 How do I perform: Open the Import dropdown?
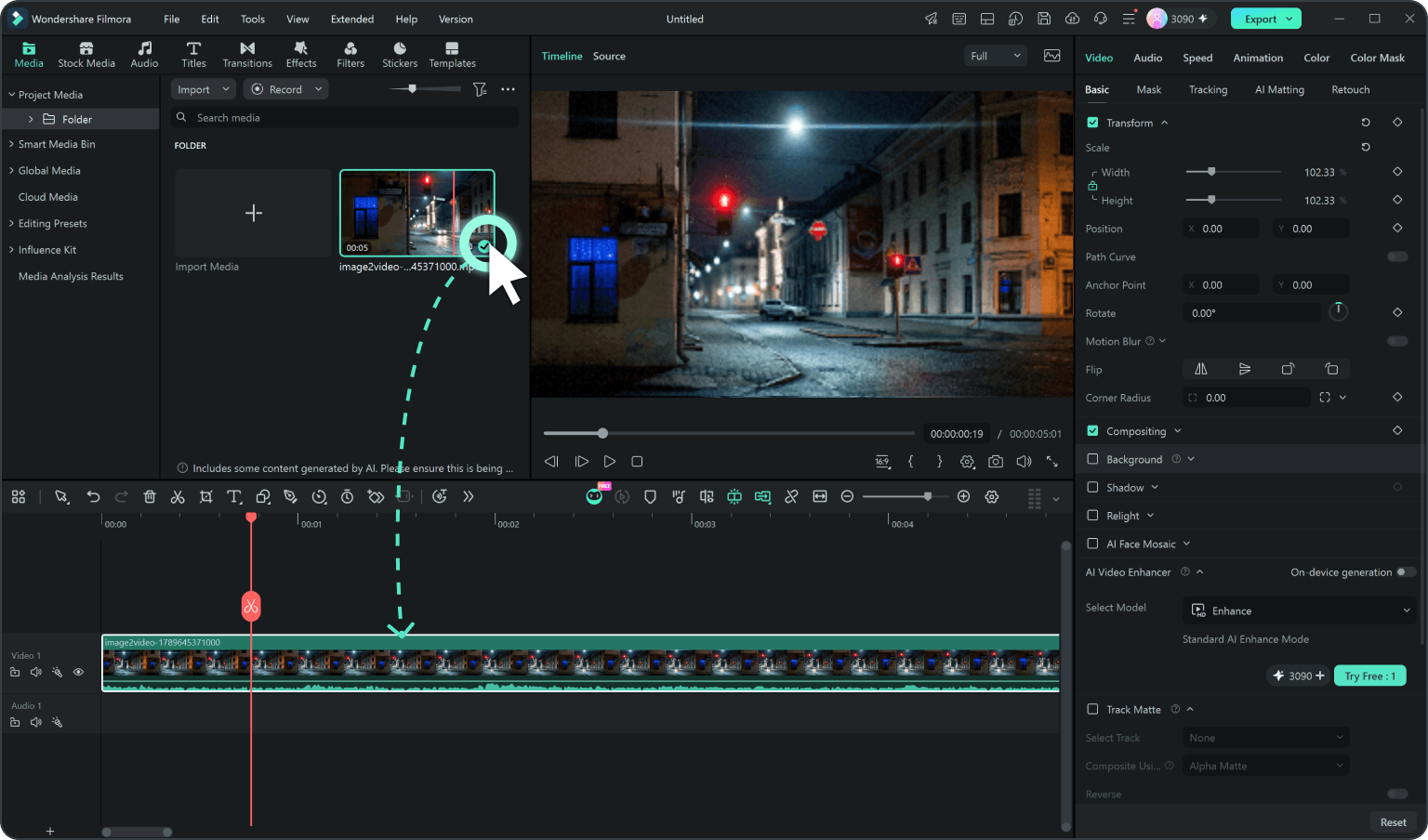(203, 89)
